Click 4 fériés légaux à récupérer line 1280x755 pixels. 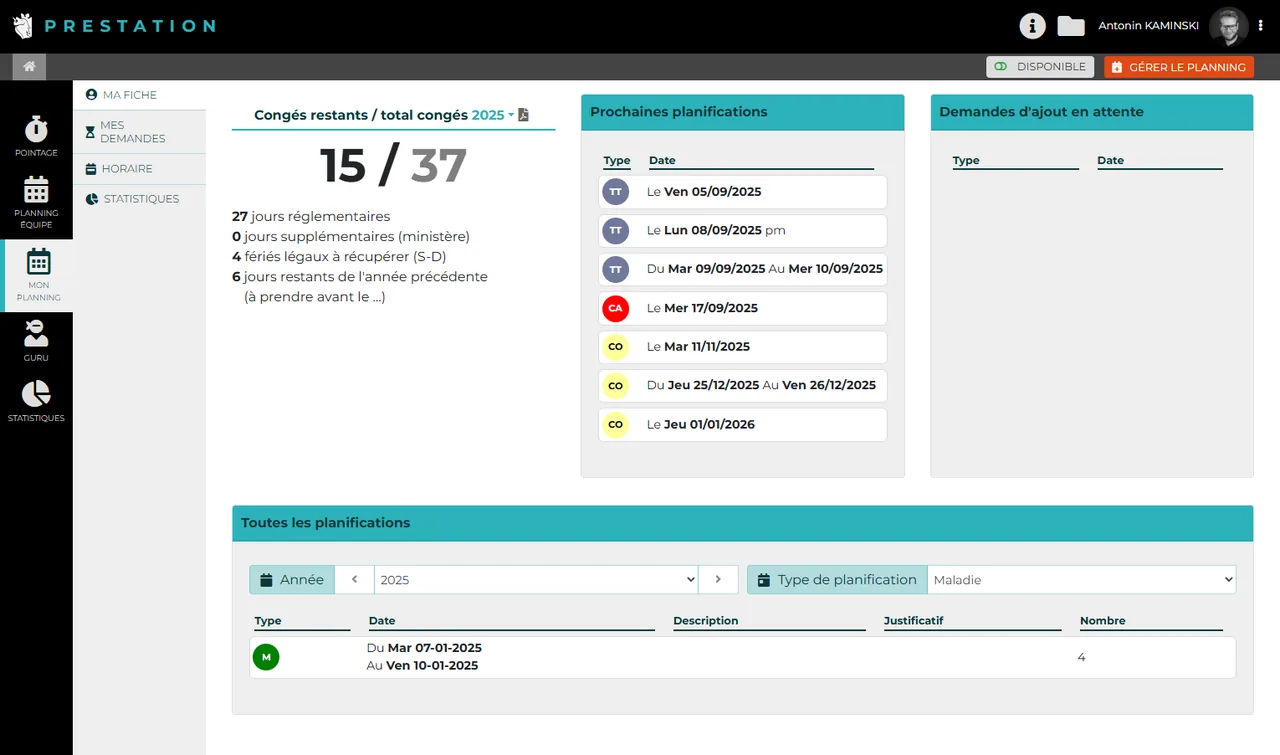(339, 257)
